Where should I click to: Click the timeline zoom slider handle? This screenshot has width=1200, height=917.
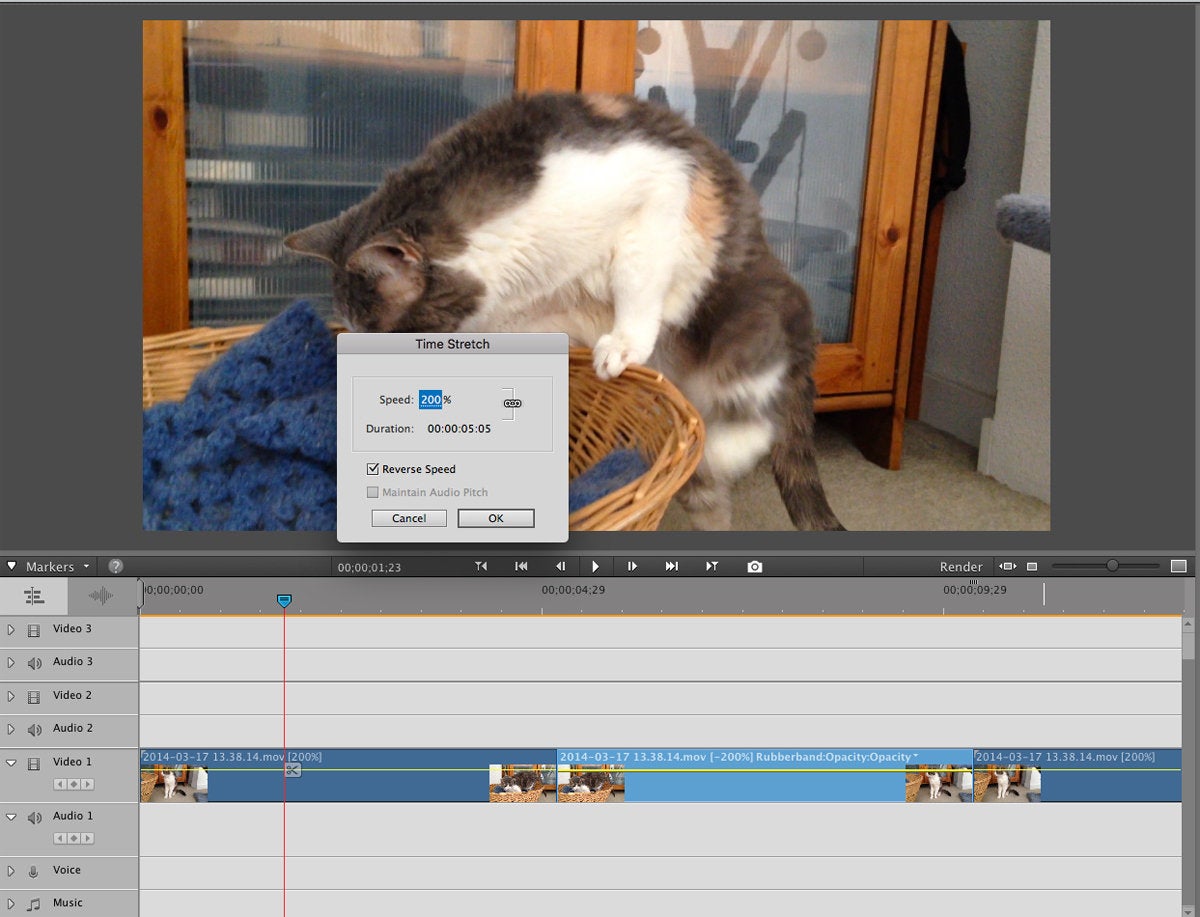(1112, 566)
